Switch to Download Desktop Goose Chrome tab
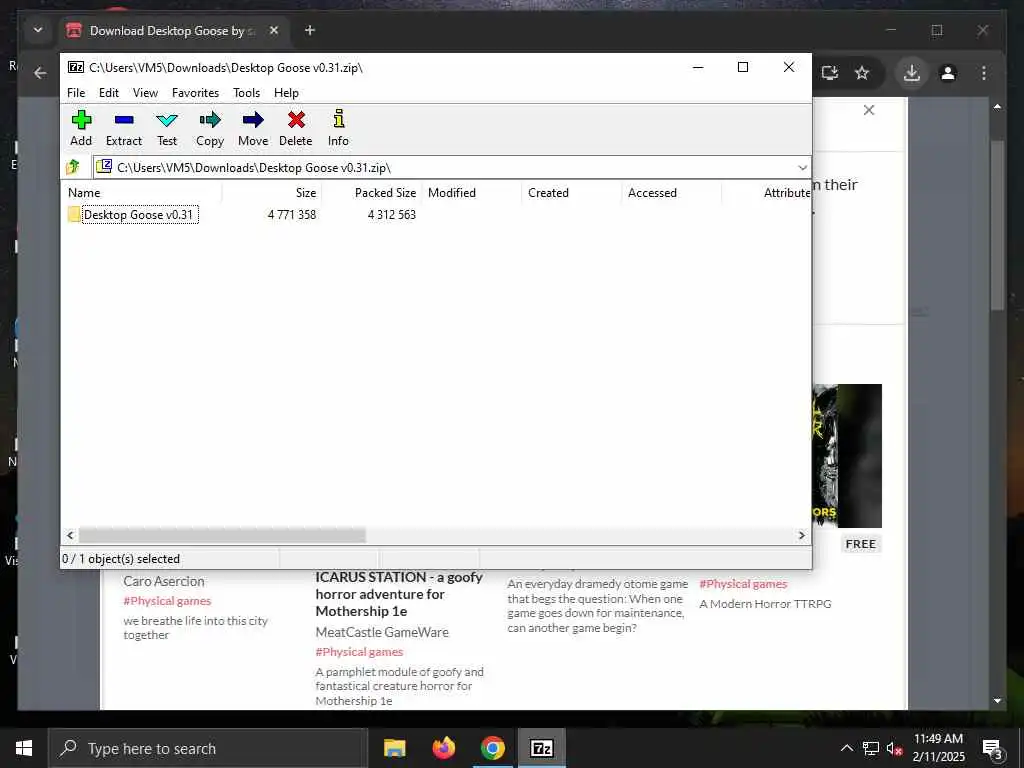The image size is (1024, 768). point(173,31)
